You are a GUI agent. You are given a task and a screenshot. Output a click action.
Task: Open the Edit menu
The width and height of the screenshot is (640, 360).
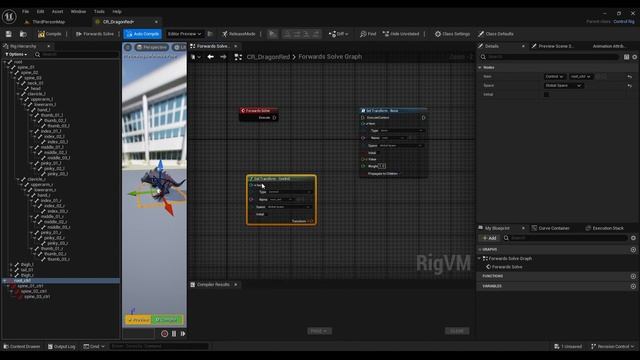point(40,11)
